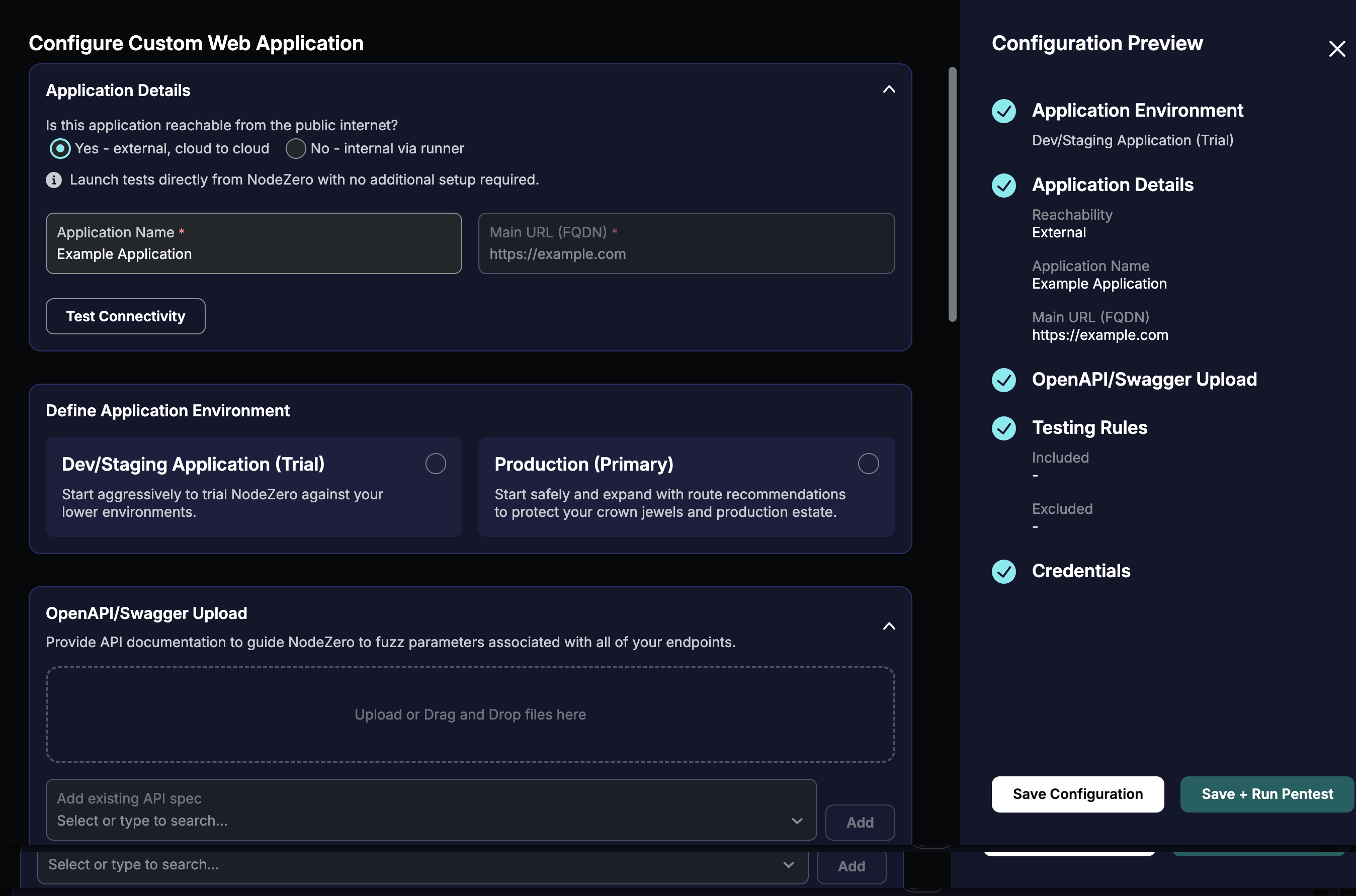Screen dimensions: 1356x896
Task: Click Add next to existing API spec
Action: coord(860,822)
